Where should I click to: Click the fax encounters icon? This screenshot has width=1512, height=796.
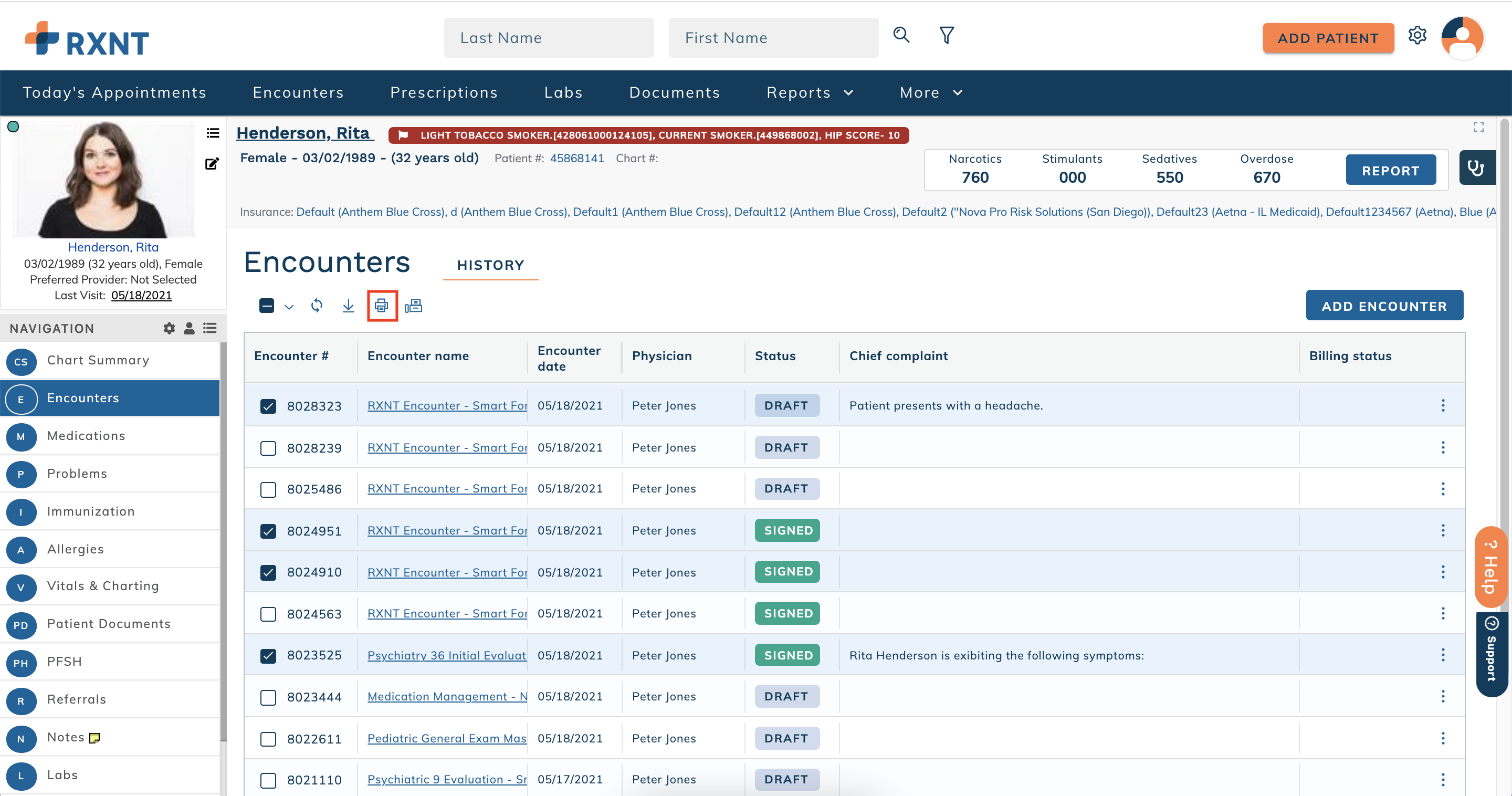[x=413, y=305]
